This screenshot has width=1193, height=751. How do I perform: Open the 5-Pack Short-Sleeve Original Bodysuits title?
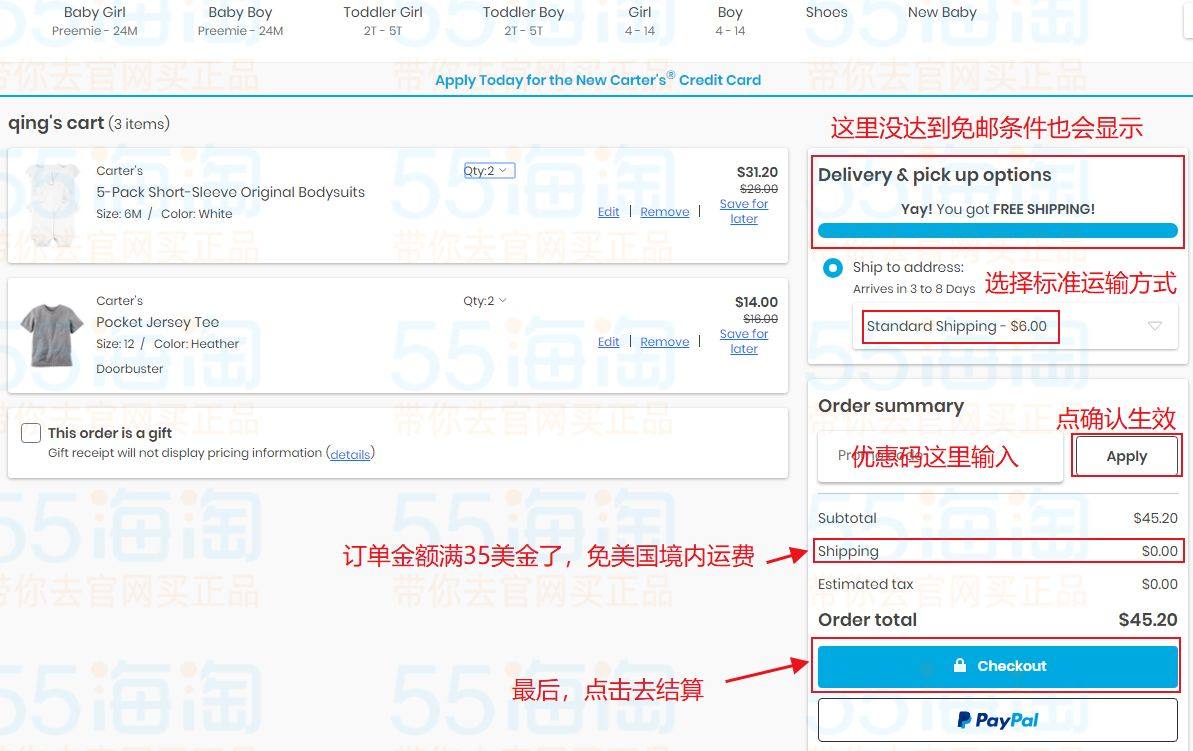(231, 192)
